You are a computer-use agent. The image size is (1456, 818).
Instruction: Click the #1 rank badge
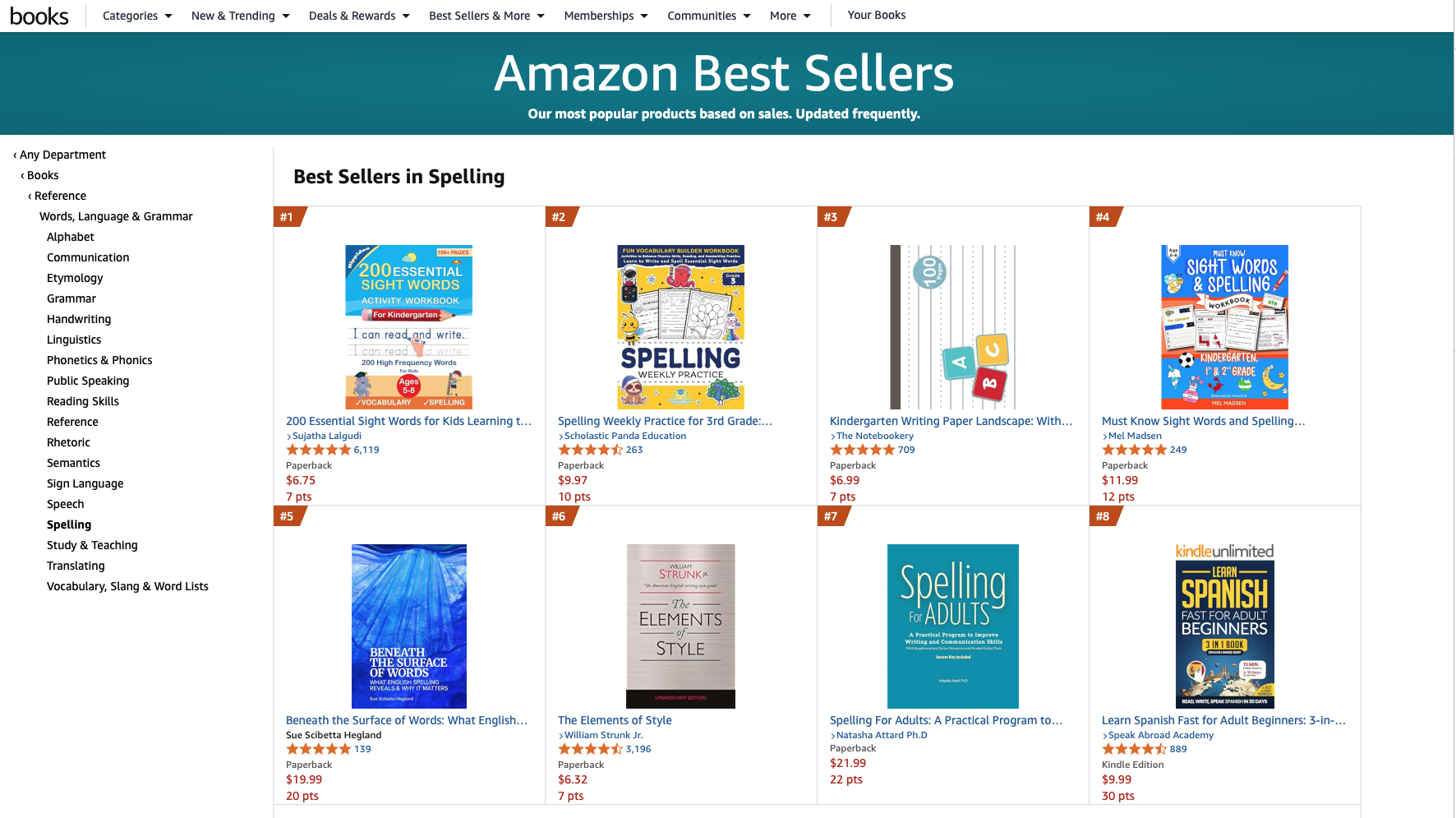pos(288,217)
